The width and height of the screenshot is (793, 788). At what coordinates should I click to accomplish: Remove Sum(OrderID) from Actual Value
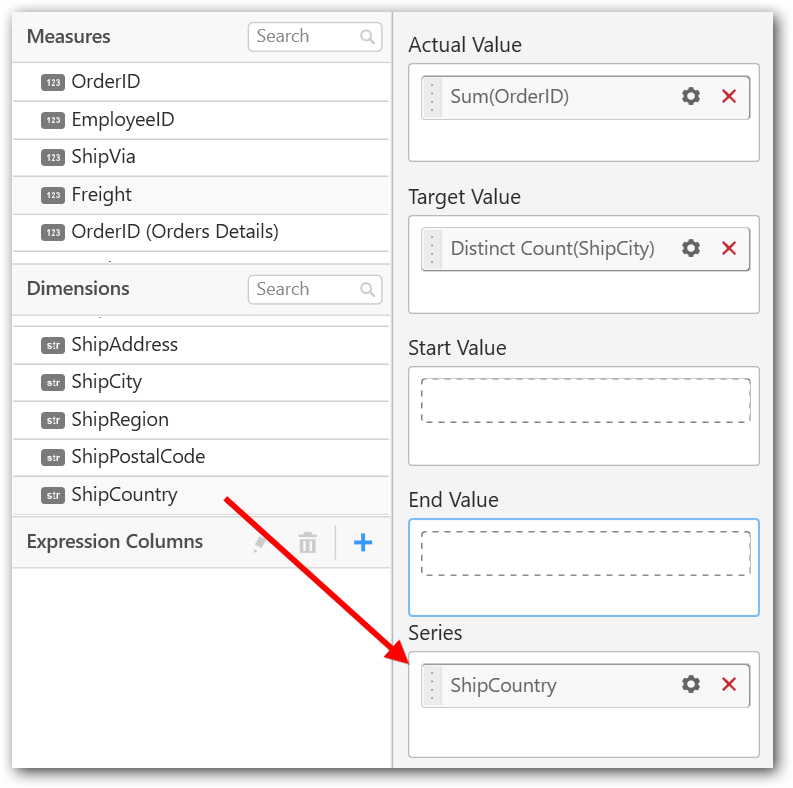click(729, 97)
